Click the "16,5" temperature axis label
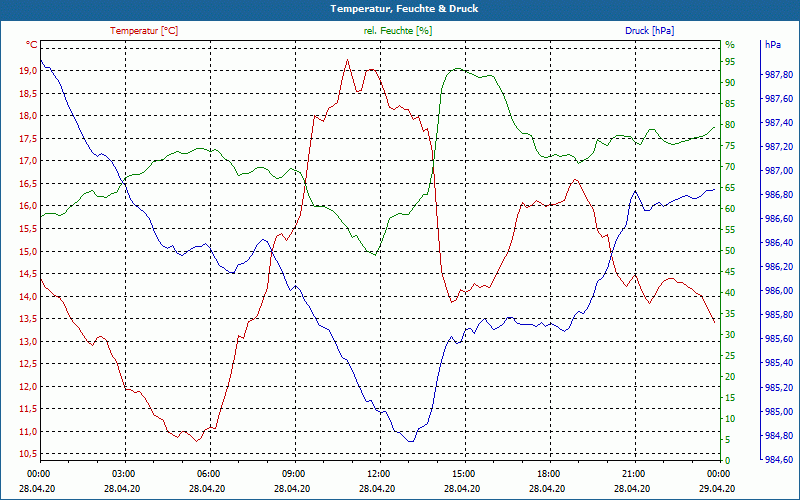The height and width of the screenshot is (500, 800). (28, 184)
